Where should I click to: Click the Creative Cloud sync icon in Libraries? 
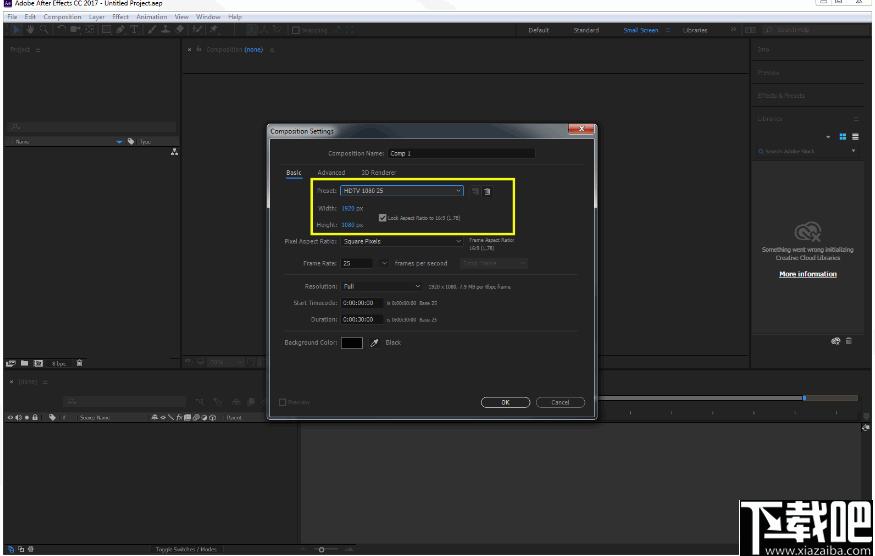(x=835, y=341)
